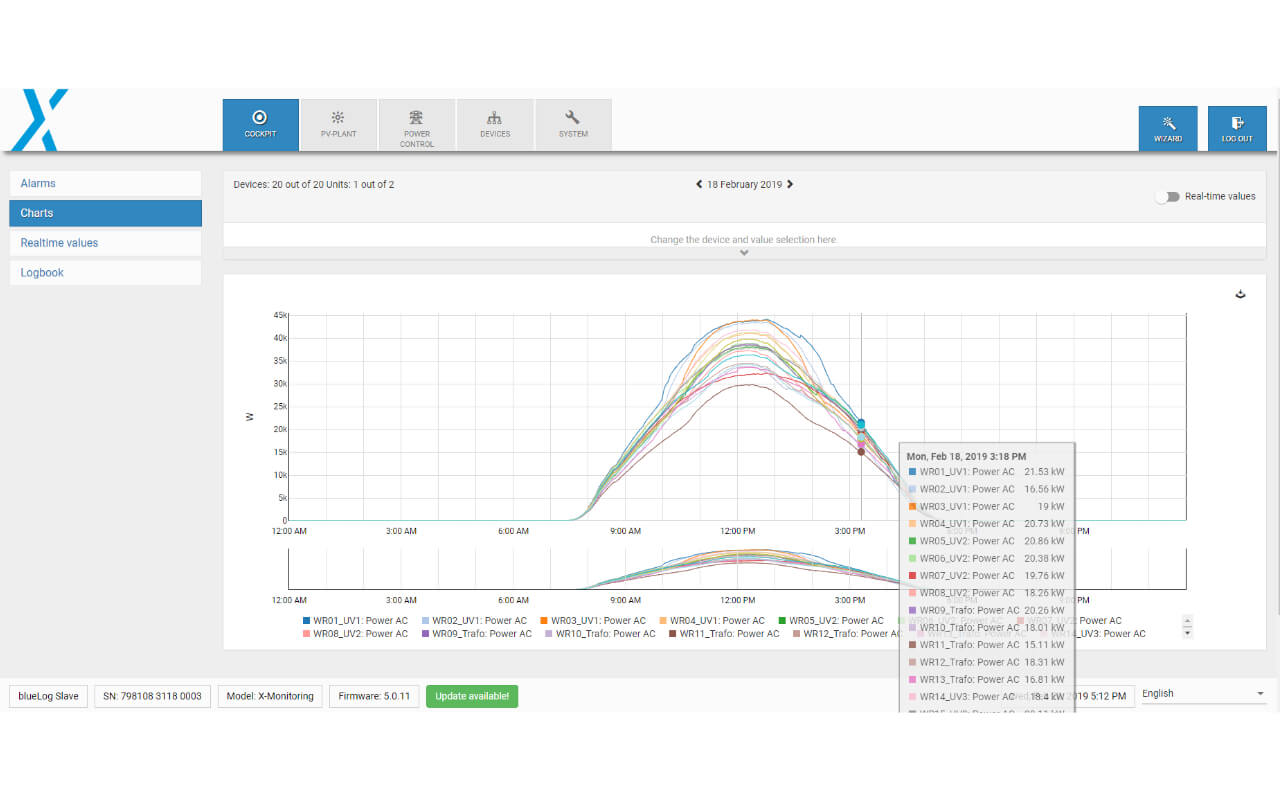Expand the device and value selection panel
This screenshot has width=1280, height=800.
(x=743, y=252)
